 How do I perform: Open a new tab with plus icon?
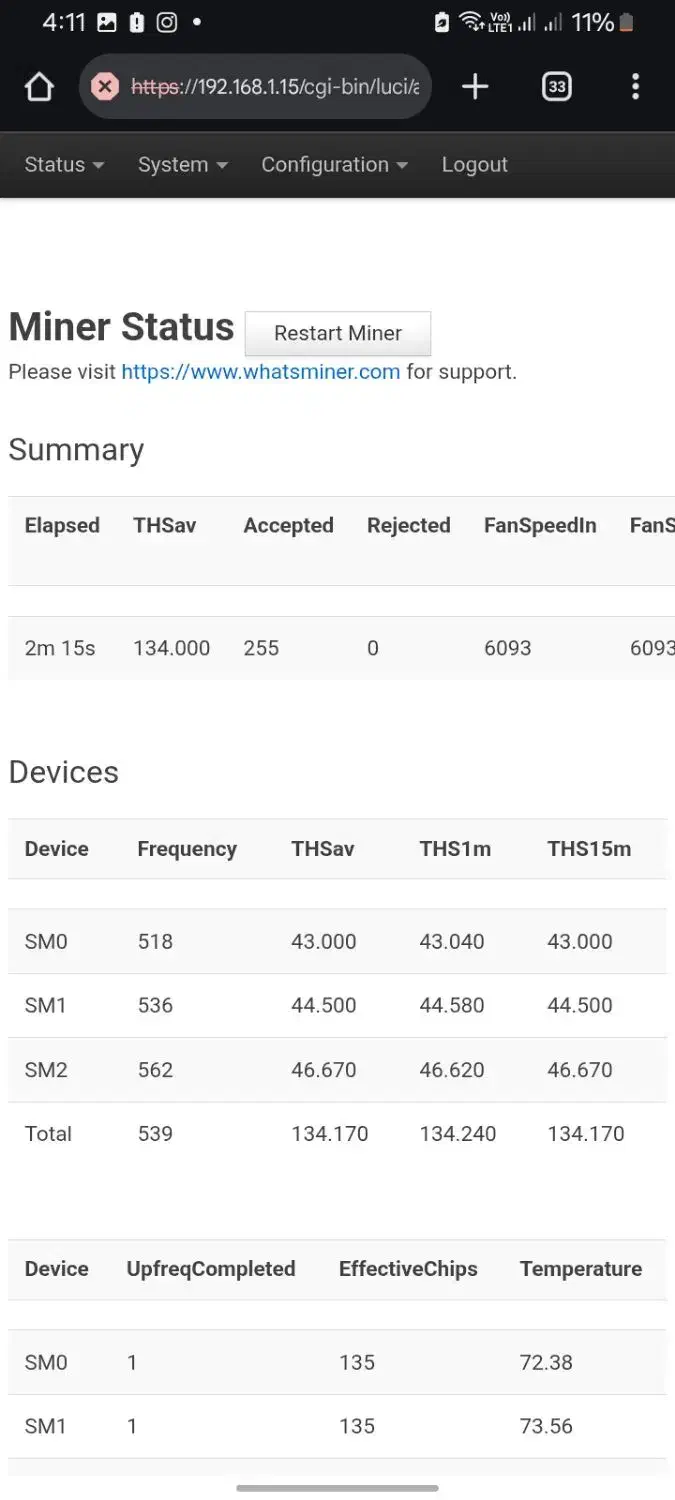pyautogui.click(x=475, y=87)
